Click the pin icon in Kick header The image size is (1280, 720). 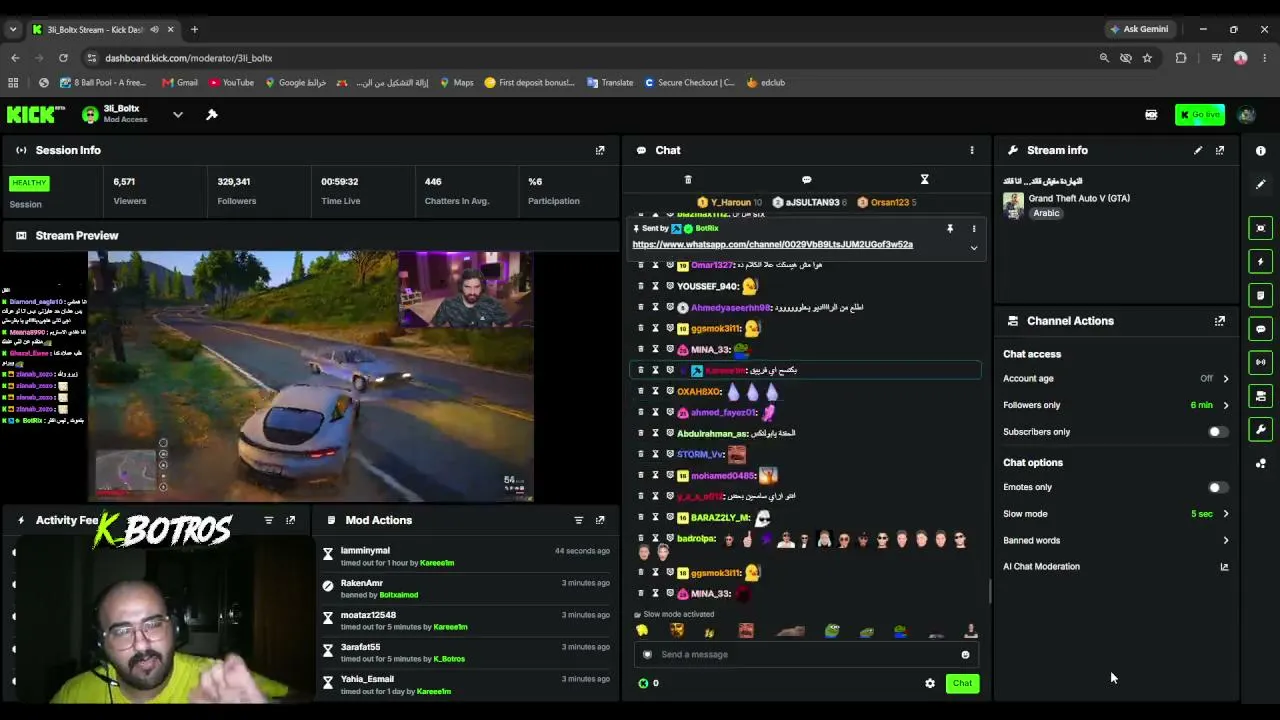pos(212,115)
